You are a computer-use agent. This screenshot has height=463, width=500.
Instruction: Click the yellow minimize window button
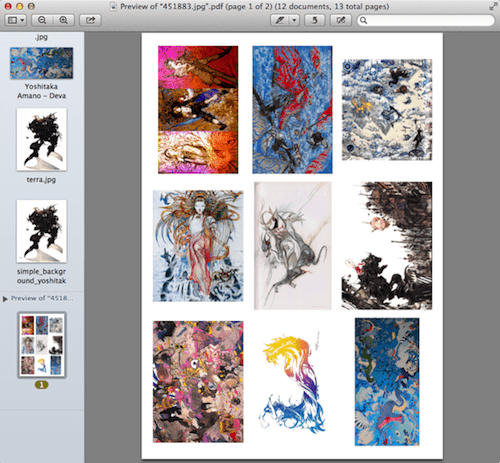pos(19,6)
